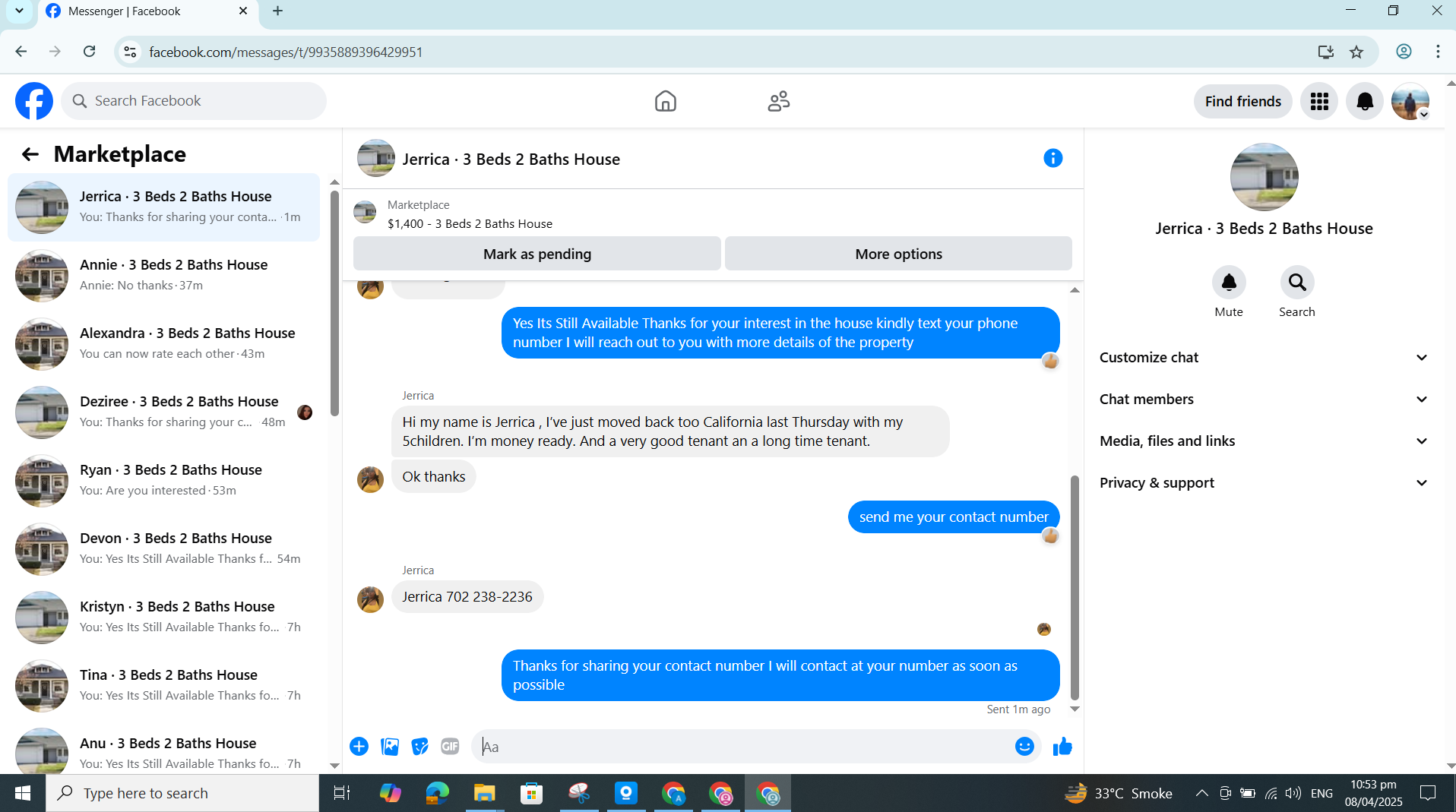
Task: Open Devon conversation in the list
Action: (163, 549)
